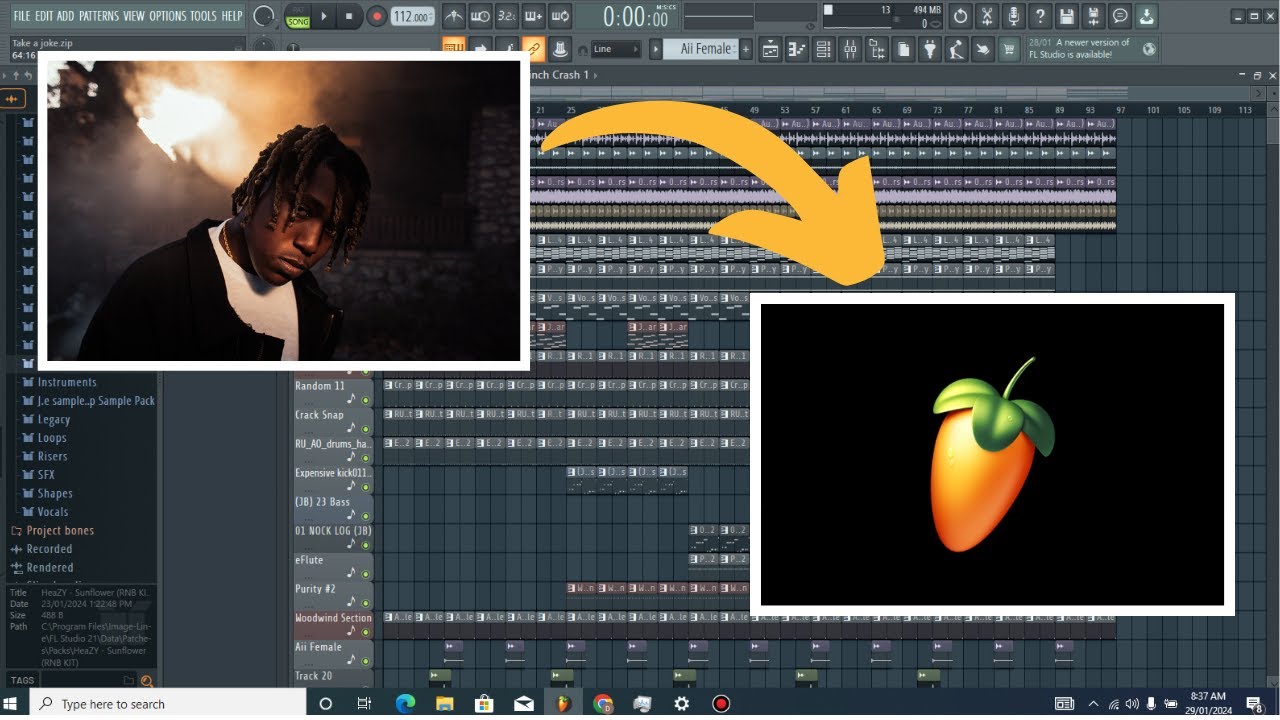The image size is (1280, 720).
Task: Click the save new version icon
Action: click(1094, 16)
